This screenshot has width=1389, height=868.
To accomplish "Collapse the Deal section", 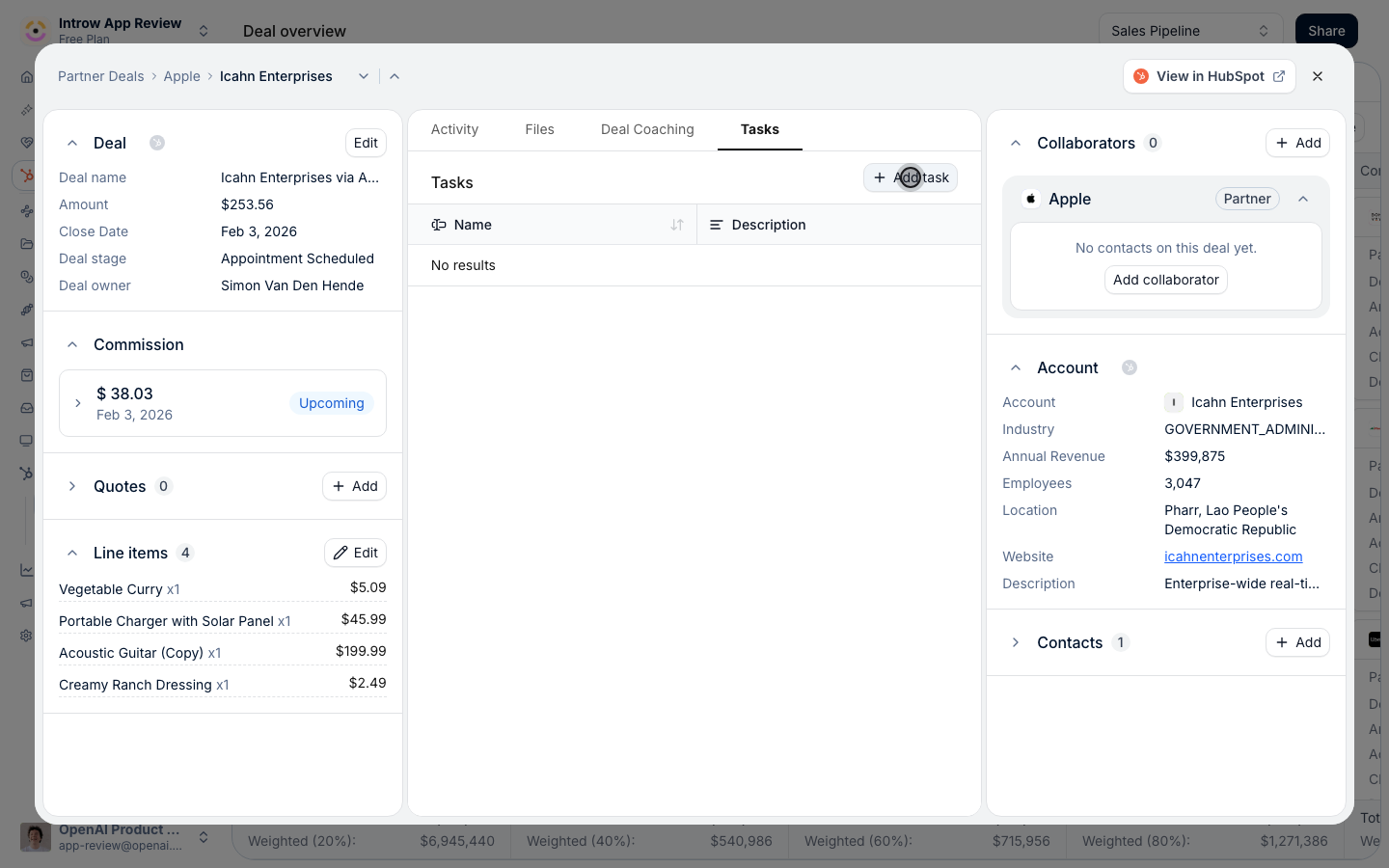I will (x=72, y=143).
